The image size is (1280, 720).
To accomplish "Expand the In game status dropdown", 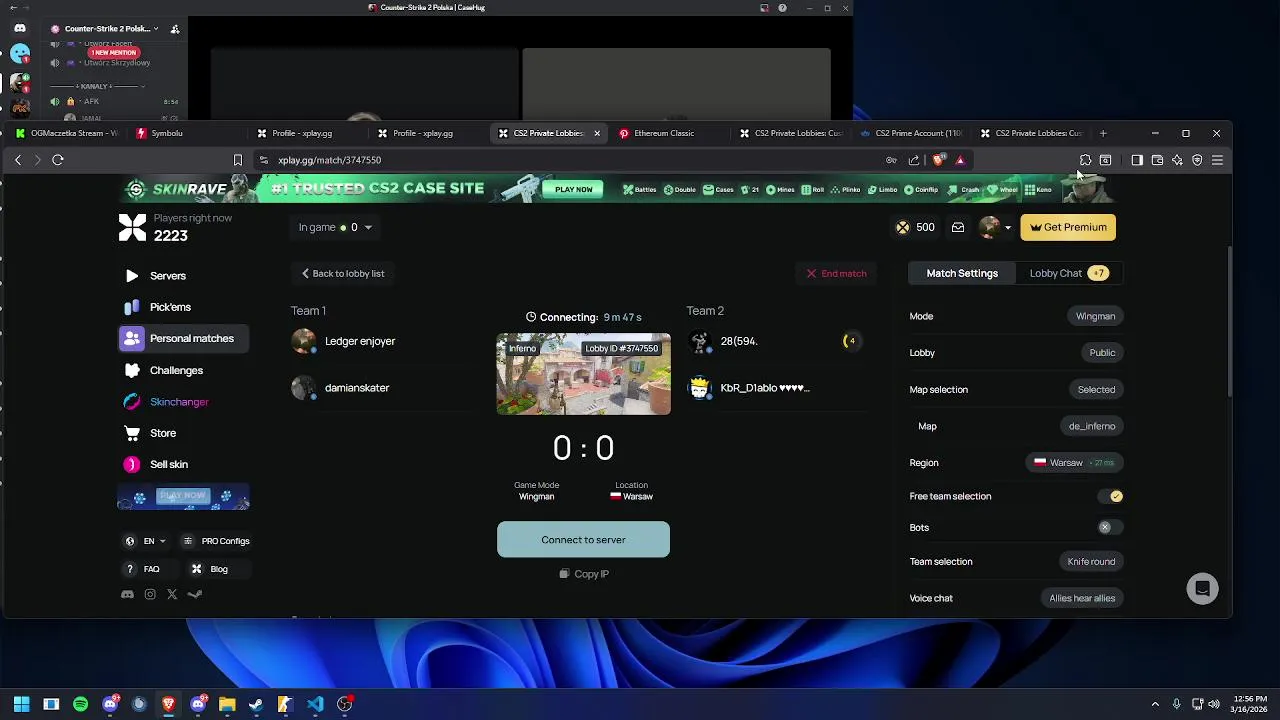I will click(x=335, y=227).
